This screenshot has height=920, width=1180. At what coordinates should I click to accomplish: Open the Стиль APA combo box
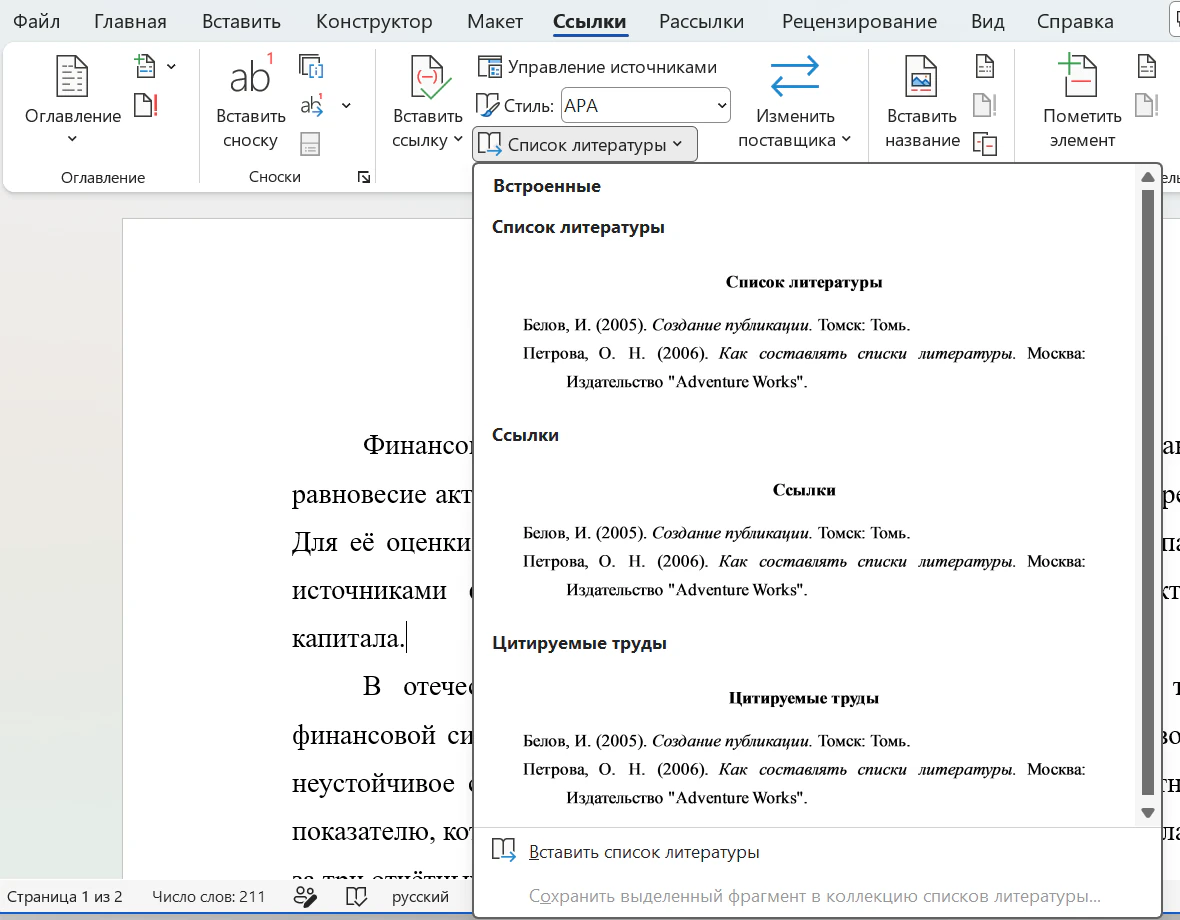click(646, 106)
